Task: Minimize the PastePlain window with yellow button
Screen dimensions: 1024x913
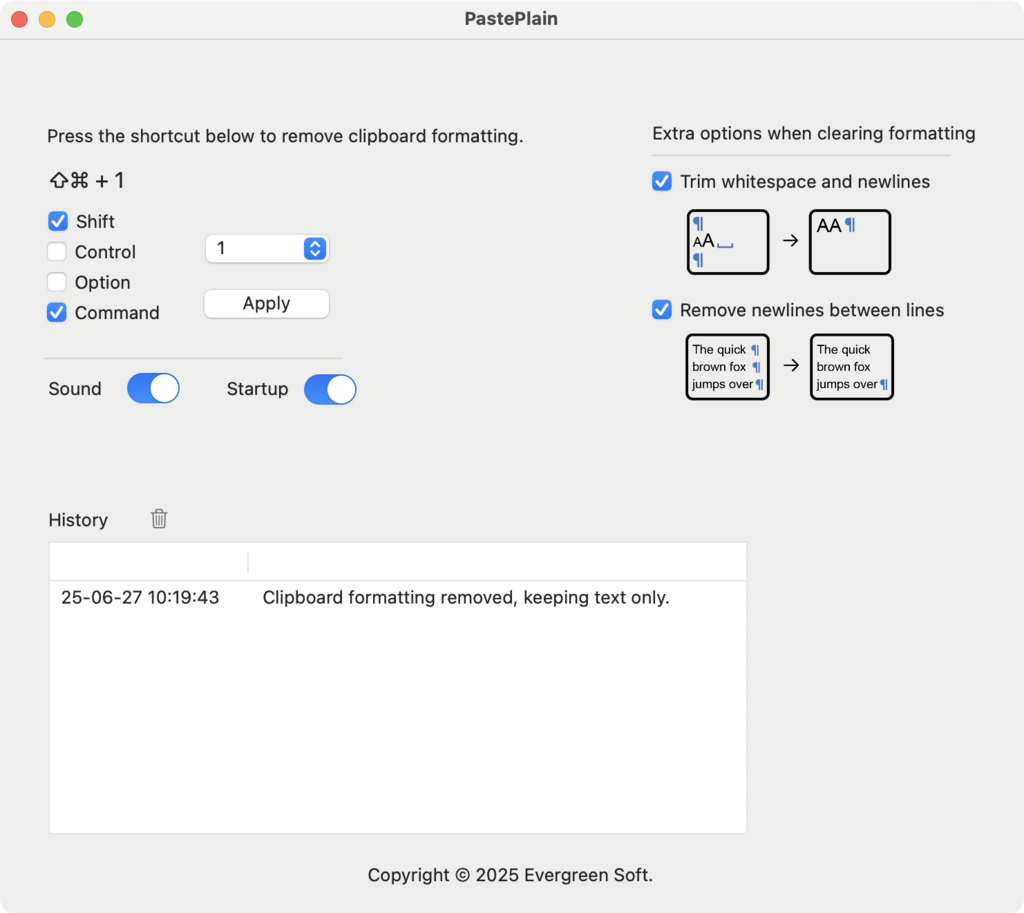Action: [47, 19]
